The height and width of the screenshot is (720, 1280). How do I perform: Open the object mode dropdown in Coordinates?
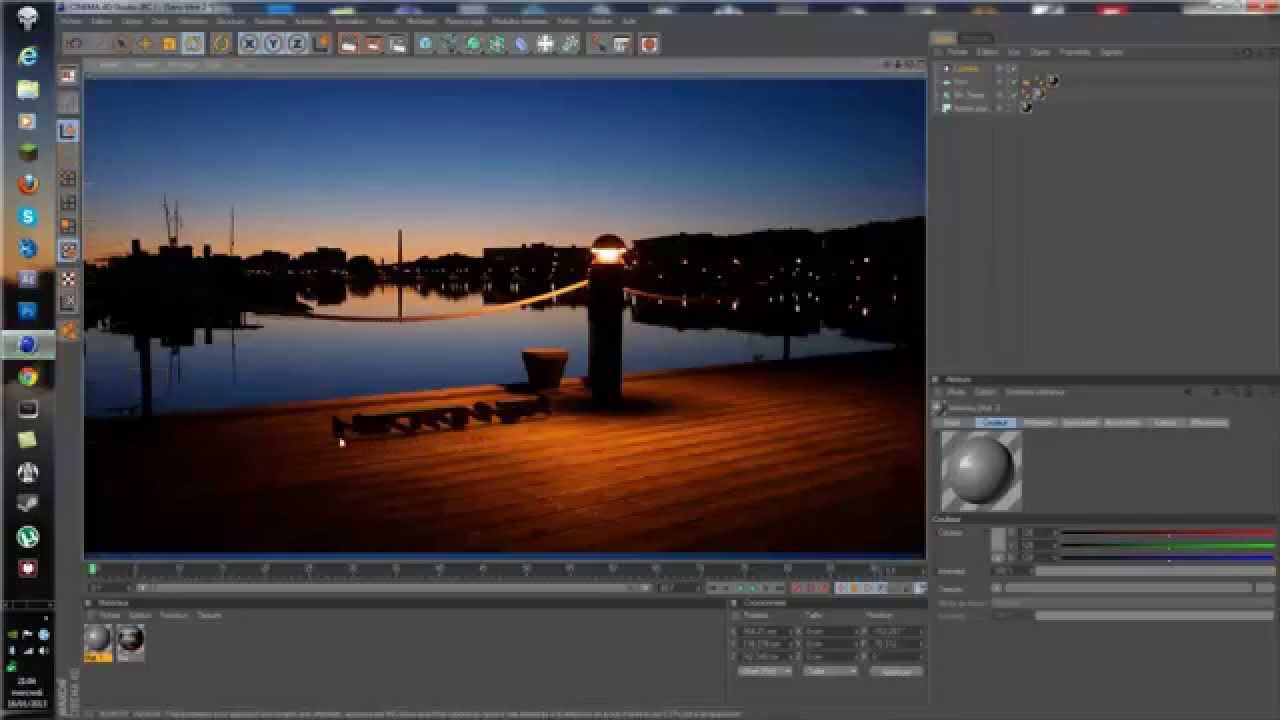(765, 671)
